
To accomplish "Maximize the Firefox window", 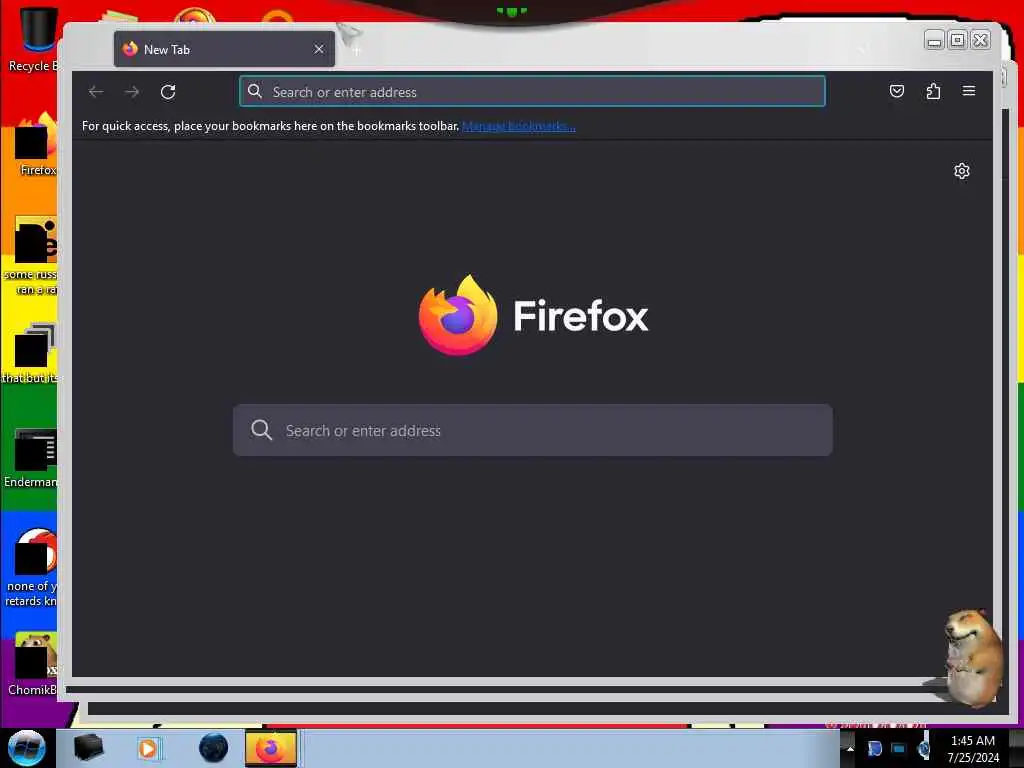I will (957, 40).
